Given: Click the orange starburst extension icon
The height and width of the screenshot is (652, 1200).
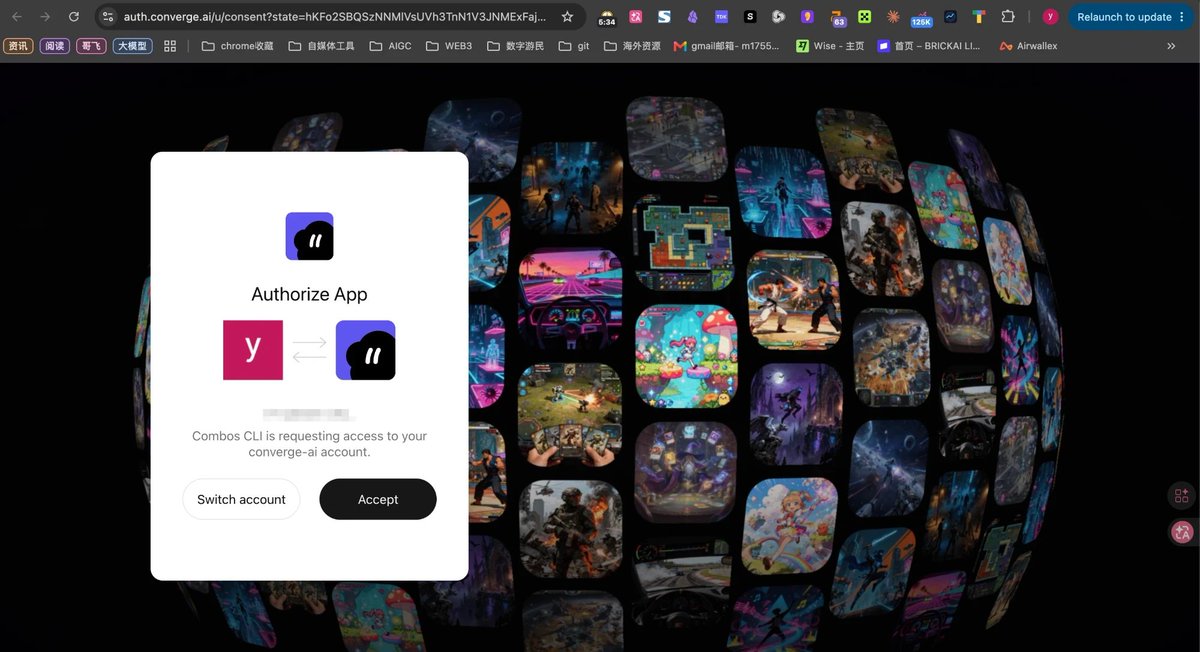Looking at the screenshot, I should point(893,17).
